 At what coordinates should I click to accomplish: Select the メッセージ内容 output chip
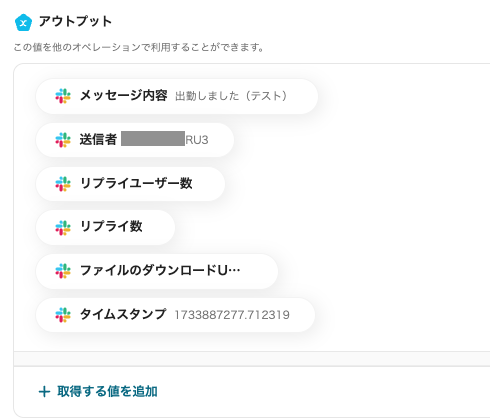click(177, 96)
